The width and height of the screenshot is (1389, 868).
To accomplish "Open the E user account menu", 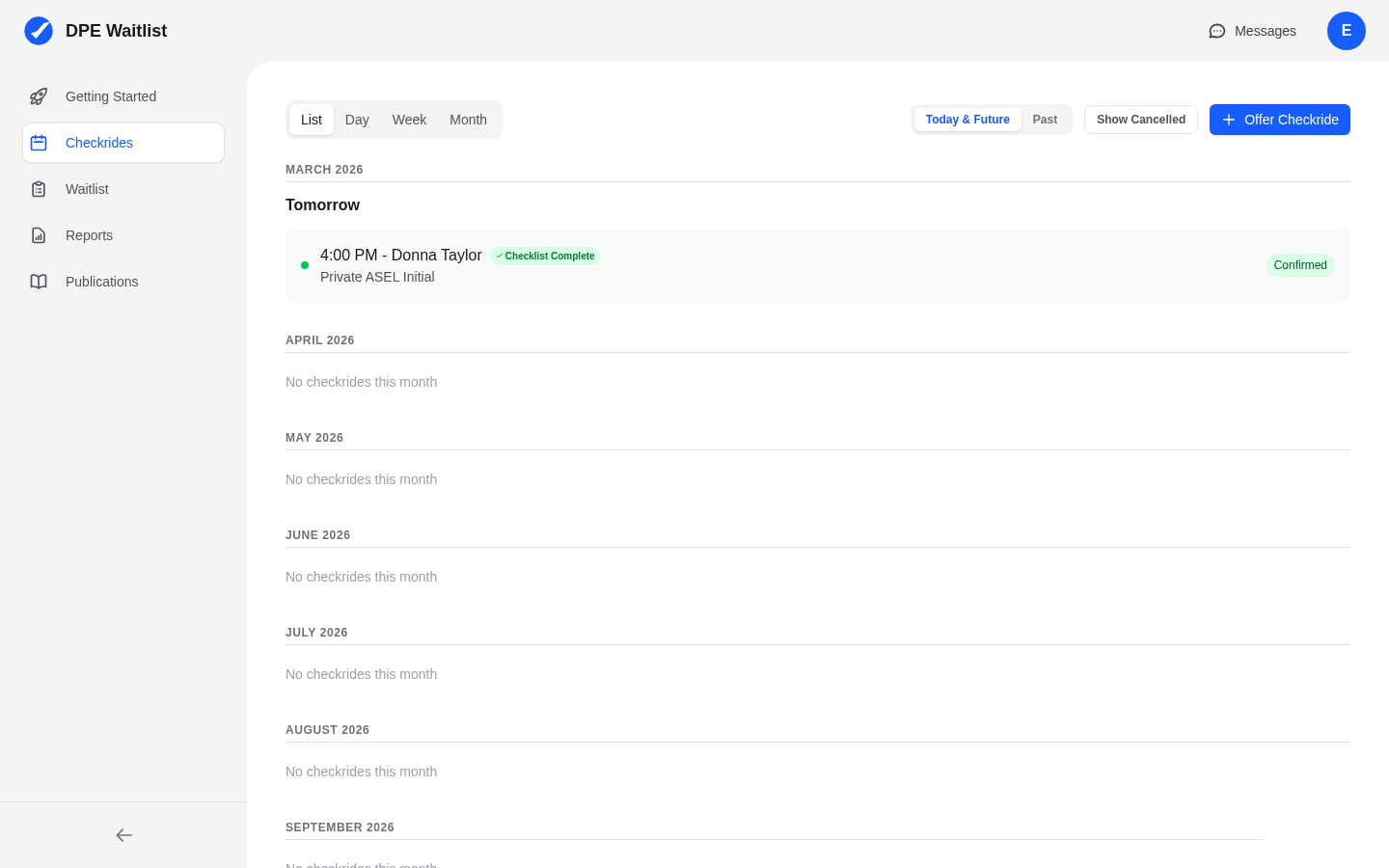I will pos(1347,31).
